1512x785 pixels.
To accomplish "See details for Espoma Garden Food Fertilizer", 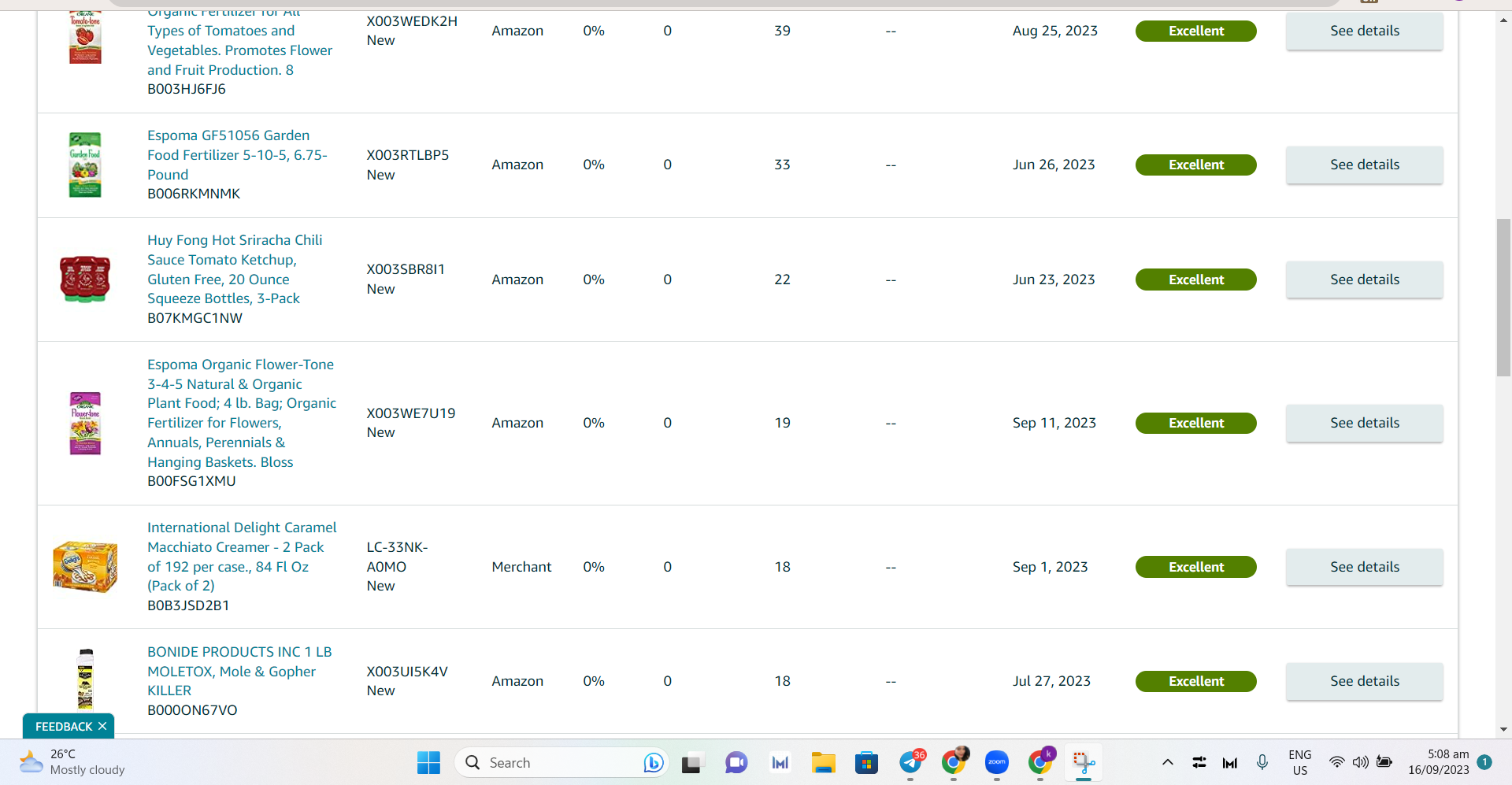I will tap(1365, 165).
